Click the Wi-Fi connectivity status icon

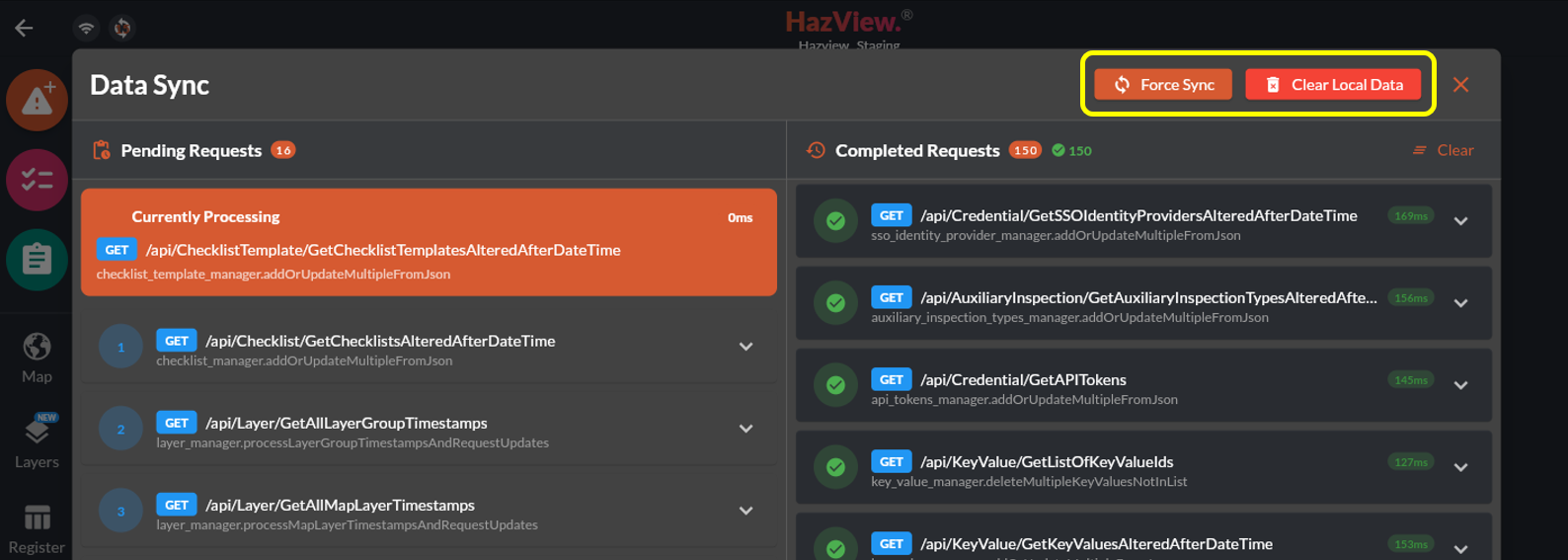click(87, 28)
